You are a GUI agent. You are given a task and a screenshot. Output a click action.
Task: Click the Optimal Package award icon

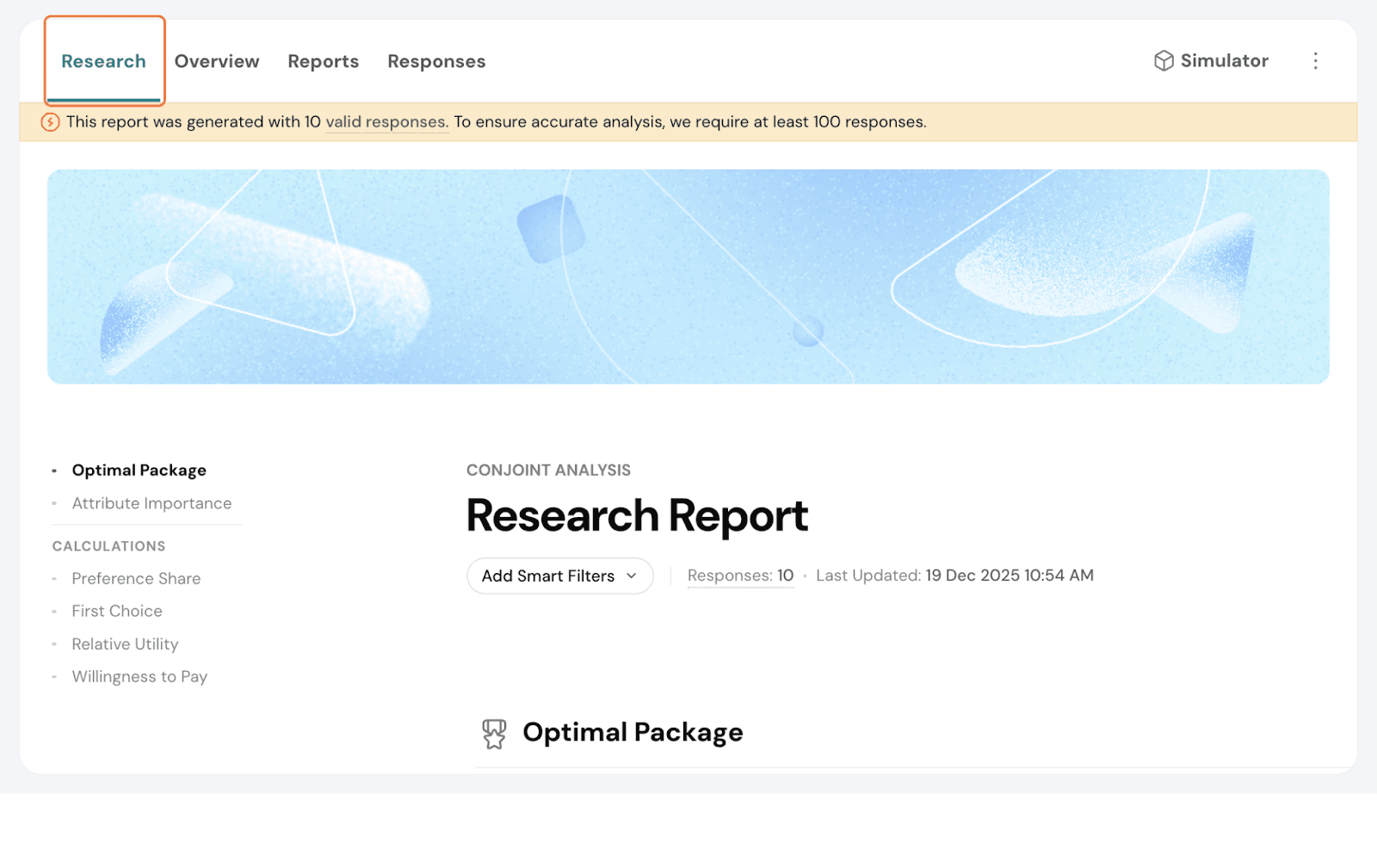click(x=494, y=734)
